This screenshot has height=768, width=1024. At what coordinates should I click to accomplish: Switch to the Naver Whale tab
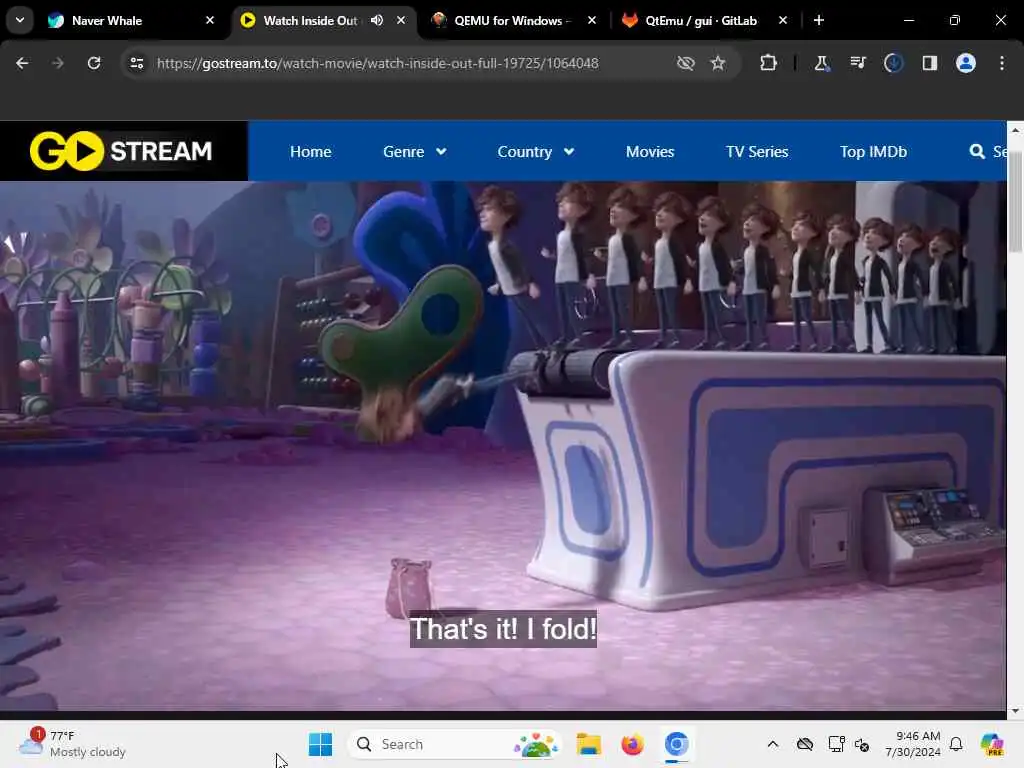131,21
